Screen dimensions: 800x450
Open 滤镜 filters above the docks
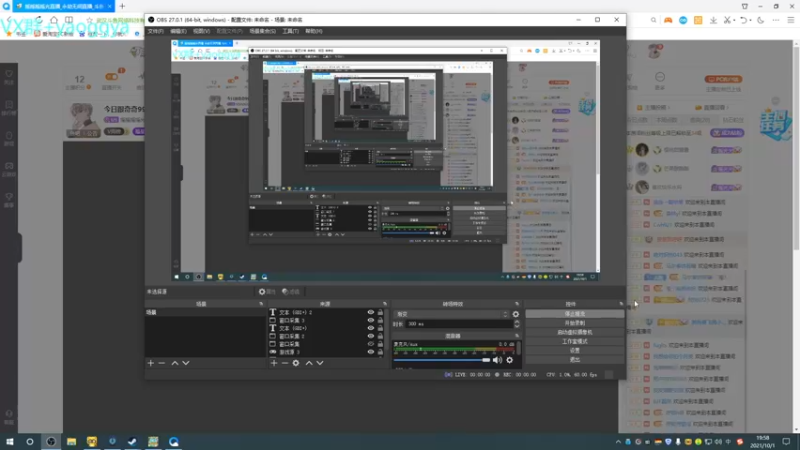(x=291, y=292)
